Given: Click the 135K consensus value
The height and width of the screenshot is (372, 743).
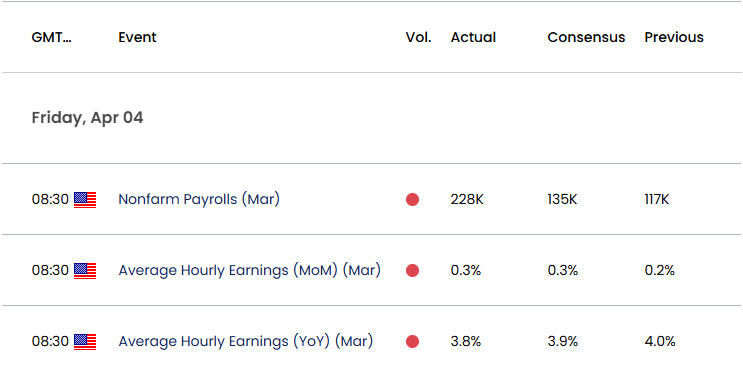Looking at the screenshot, I should point(562,199).
